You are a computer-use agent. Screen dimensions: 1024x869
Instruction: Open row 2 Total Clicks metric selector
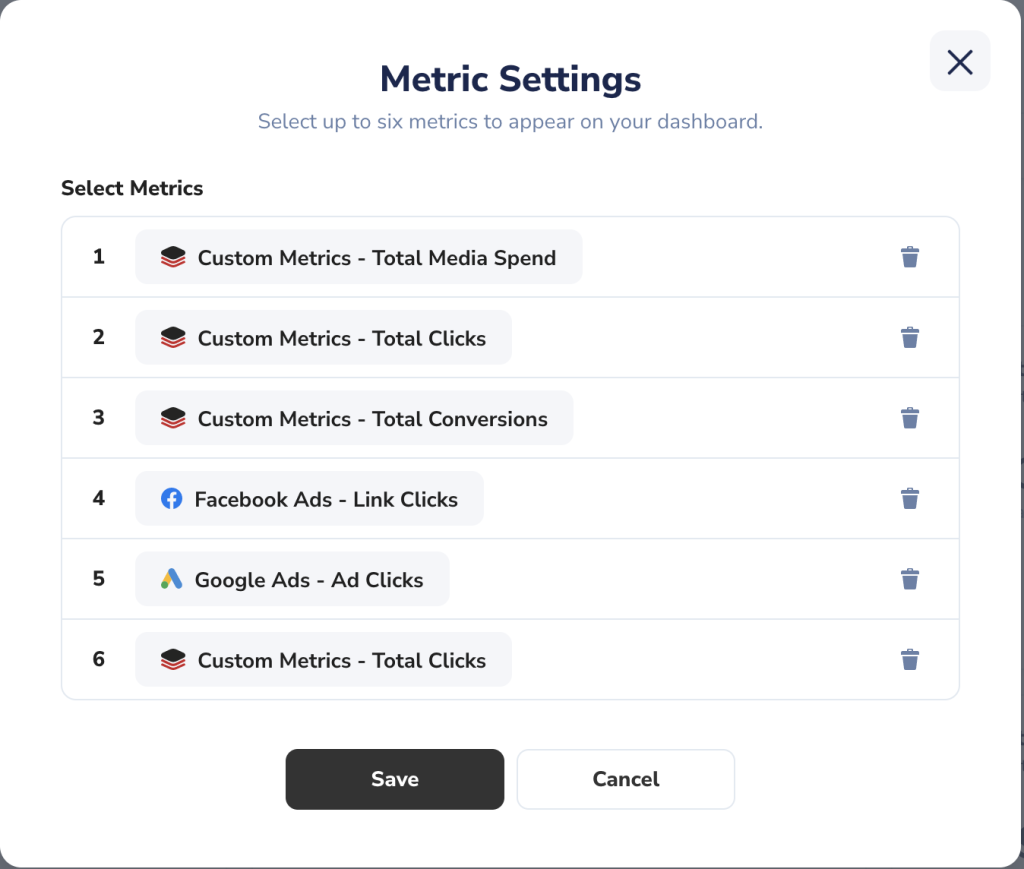click(x=323, y=338)
